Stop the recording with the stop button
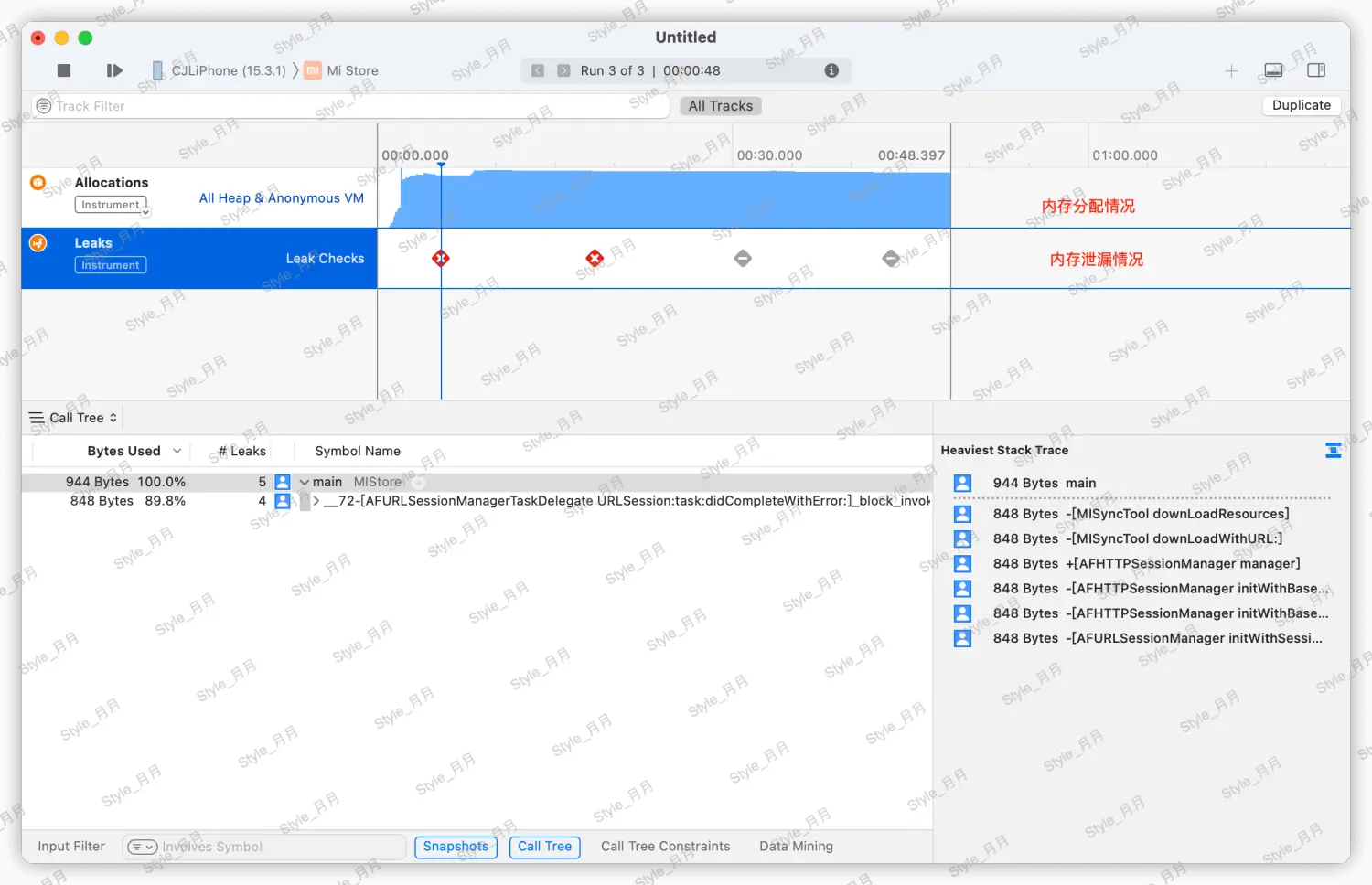Viewport: 1372px width, 885px height. pos(64,70)
